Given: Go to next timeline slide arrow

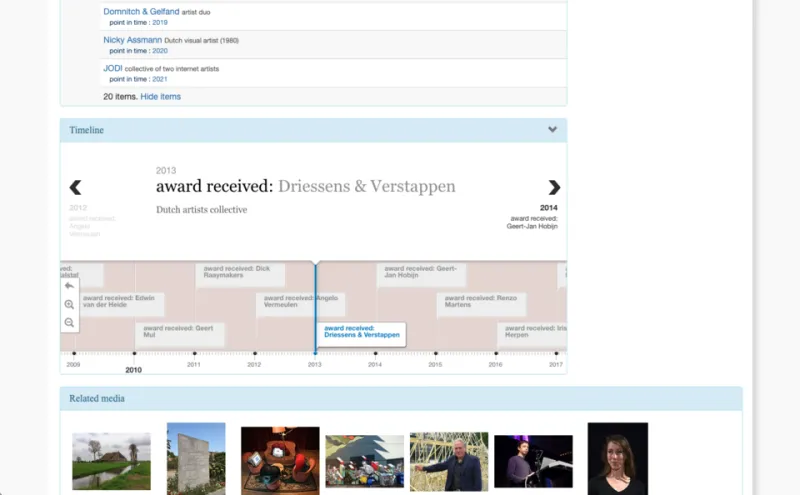Looking at the screenshot, I should coord(554,187).
